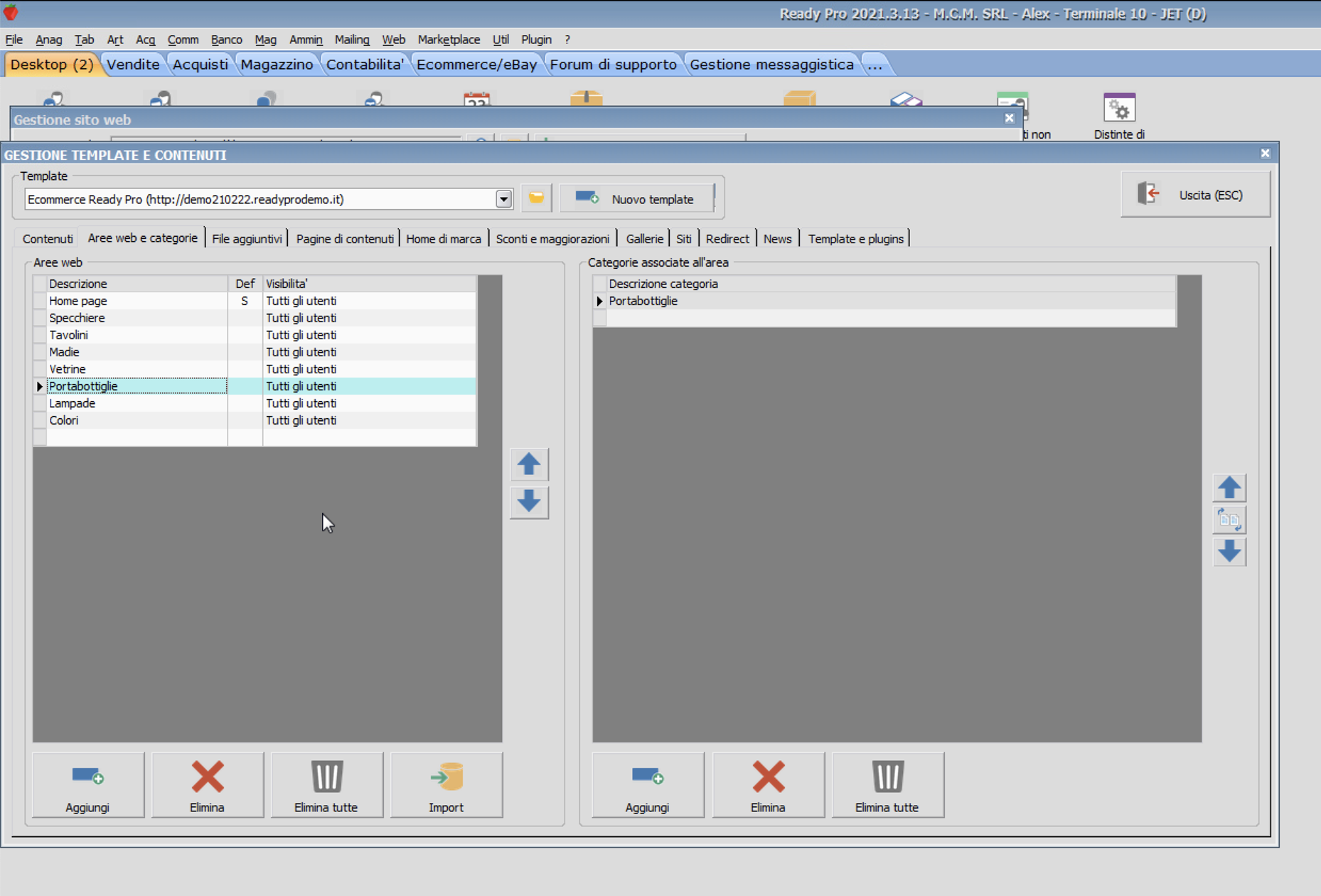Switch to Siti tab
Viewport: 1321px width, 896px height.
click(x=684, y=239)
